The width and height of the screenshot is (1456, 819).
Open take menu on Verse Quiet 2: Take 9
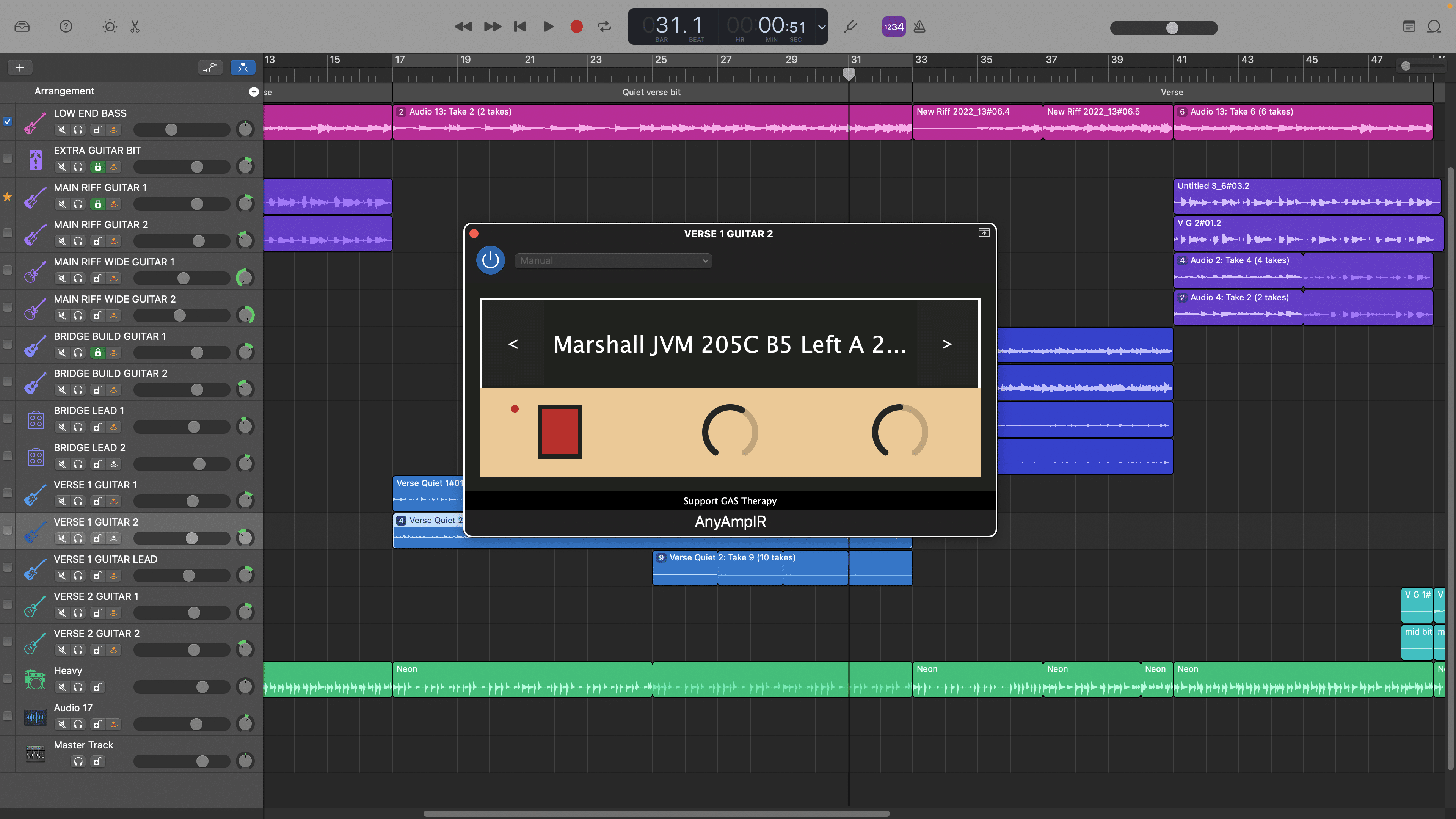pos(661,558)
